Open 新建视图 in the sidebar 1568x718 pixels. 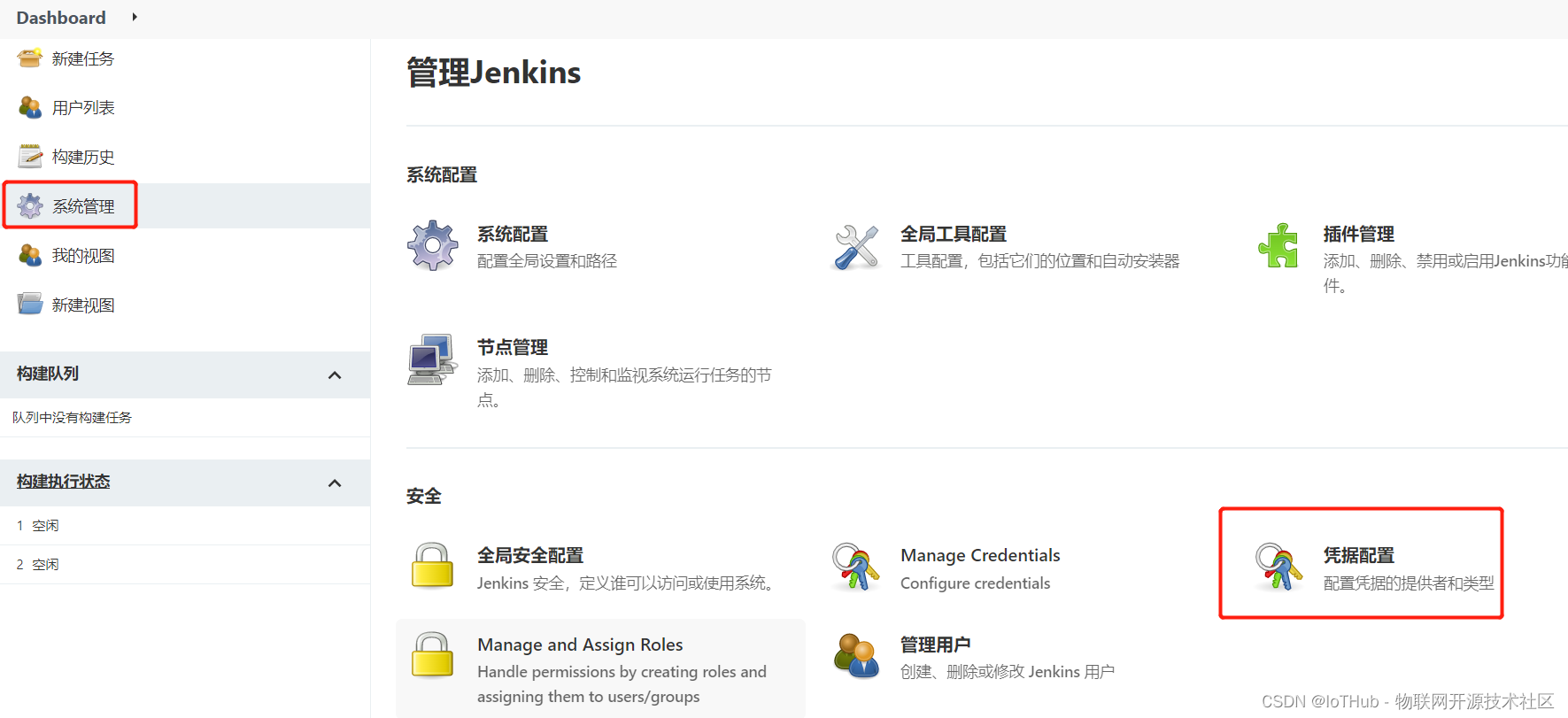click(x=83, y=305)
